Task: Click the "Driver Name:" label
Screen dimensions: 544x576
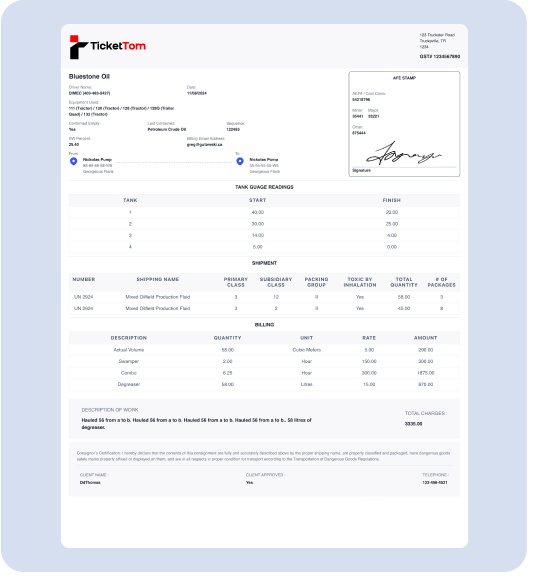Action: click(80, 87)
